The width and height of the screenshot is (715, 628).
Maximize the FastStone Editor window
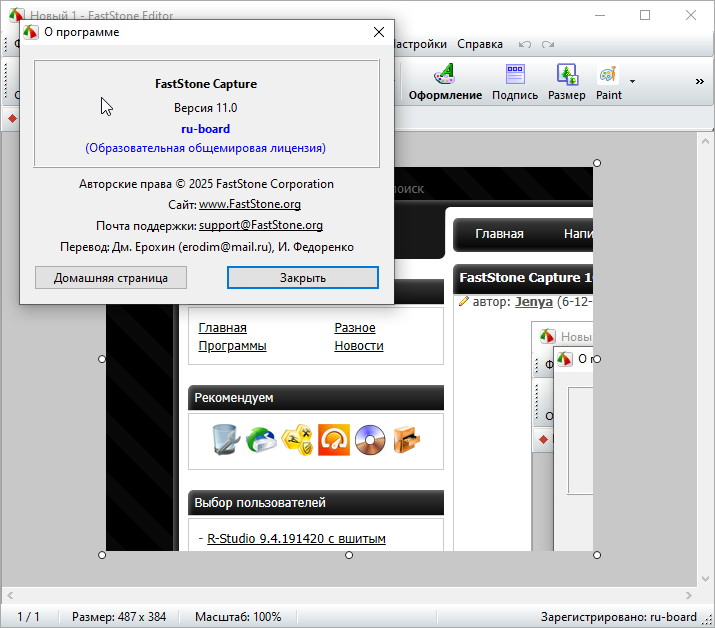645,15
